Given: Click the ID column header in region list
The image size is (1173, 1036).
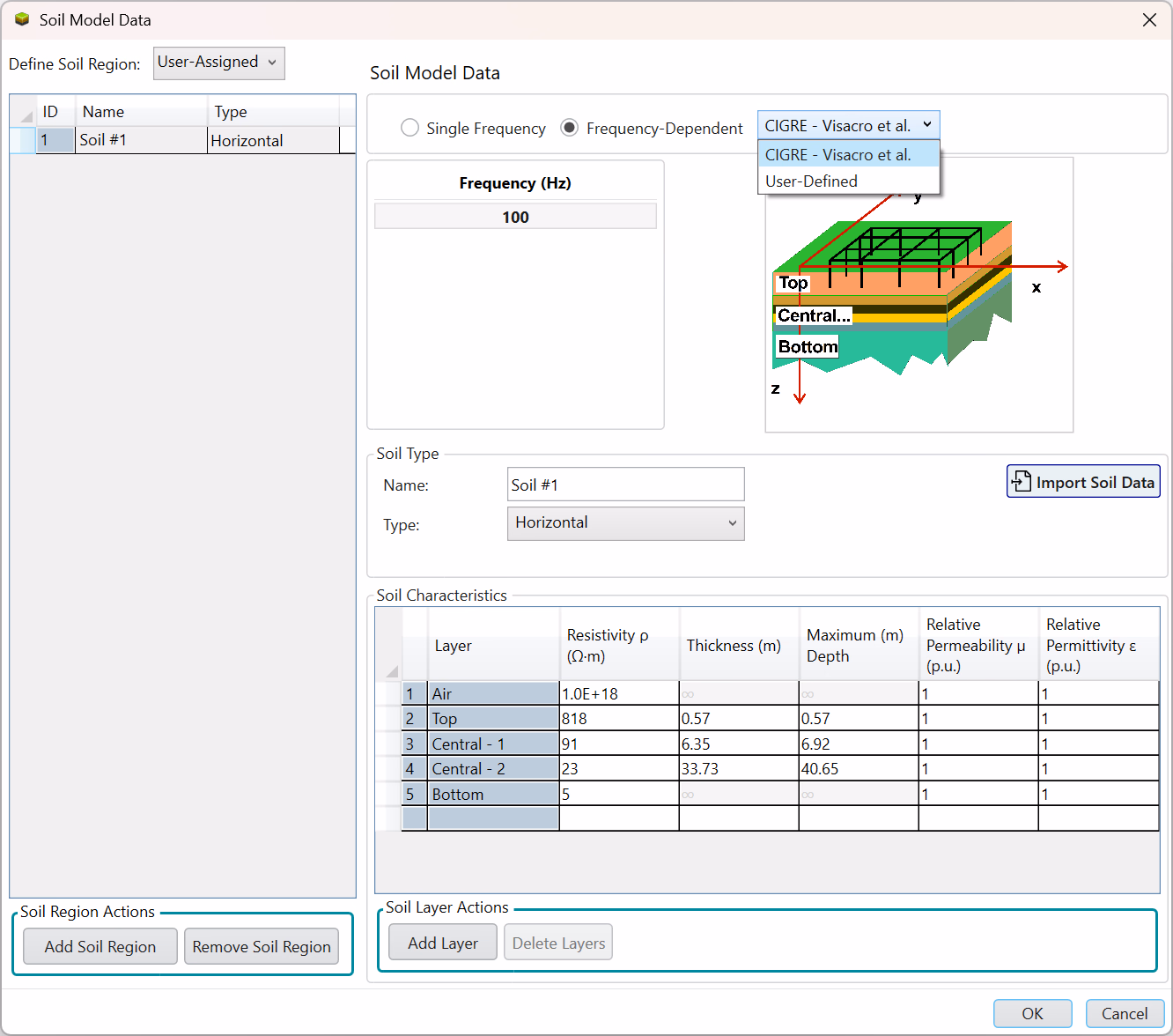Looking at the screenshot, I should pos(55,112).
